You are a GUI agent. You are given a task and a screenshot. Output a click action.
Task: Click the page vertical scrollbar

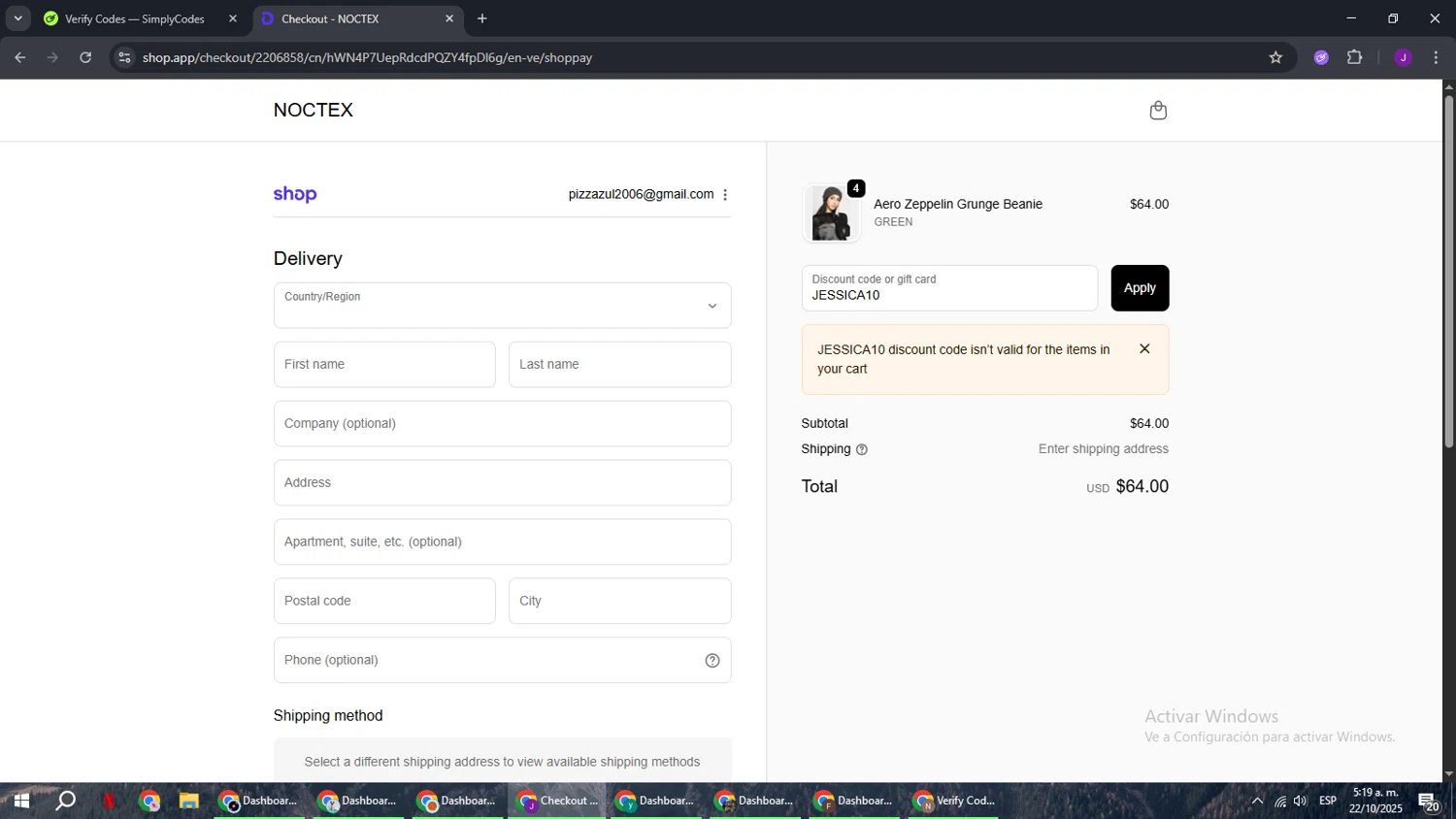tap(1448, 272)
